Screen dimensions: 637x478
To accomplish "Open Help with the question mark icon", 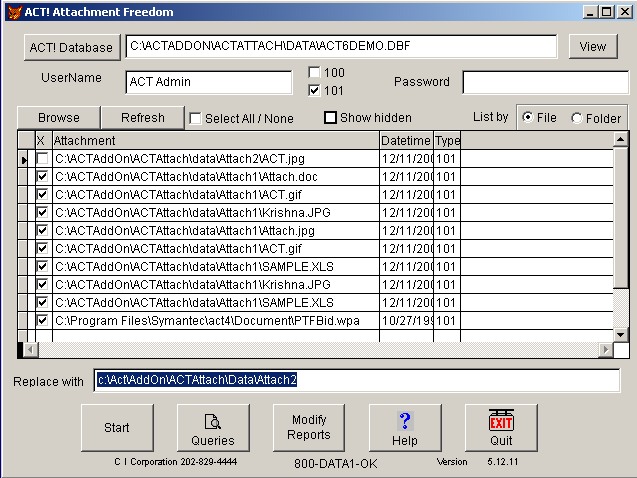I will point(405,428).
